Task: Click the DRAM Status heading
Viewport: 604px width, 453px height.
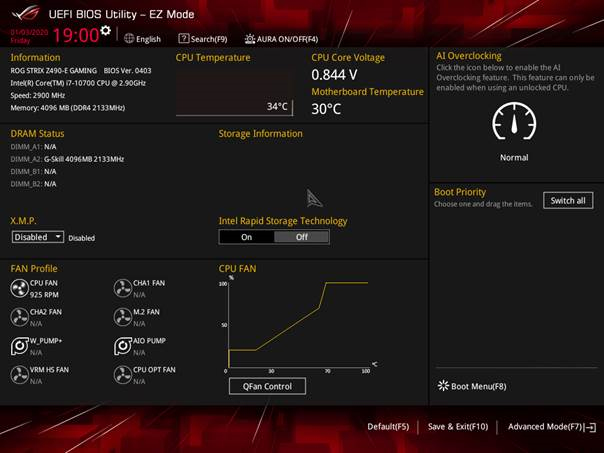Action: [37, 134]
